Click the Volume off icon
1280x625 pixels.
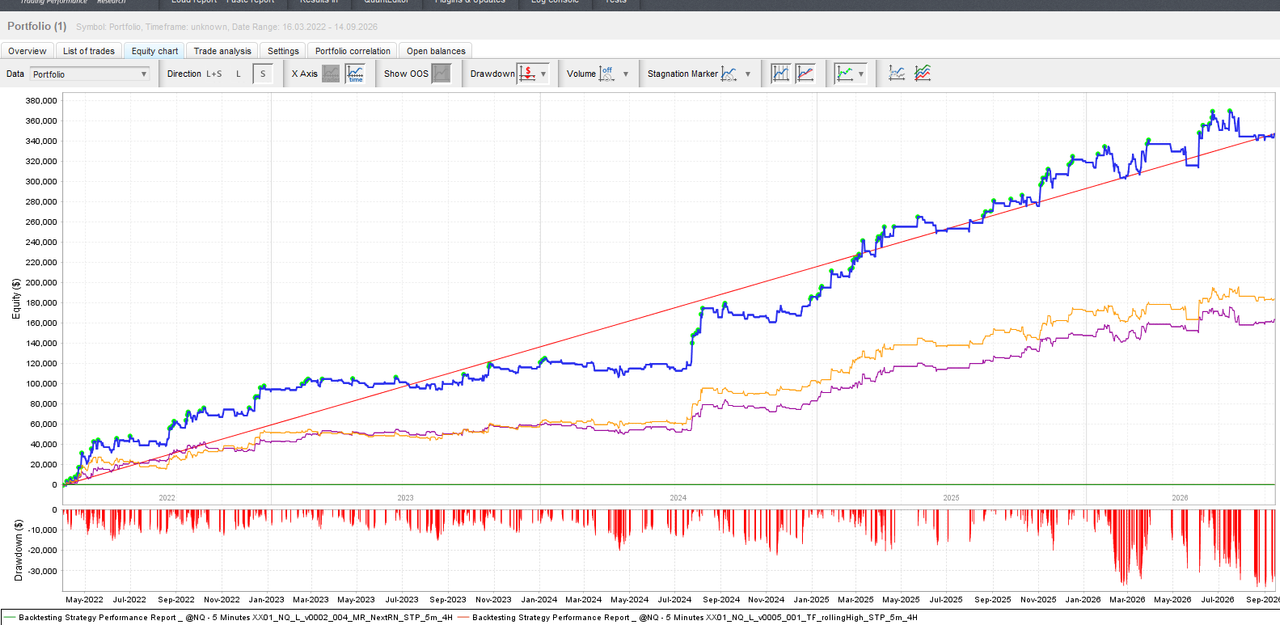[x=607, y=73]
